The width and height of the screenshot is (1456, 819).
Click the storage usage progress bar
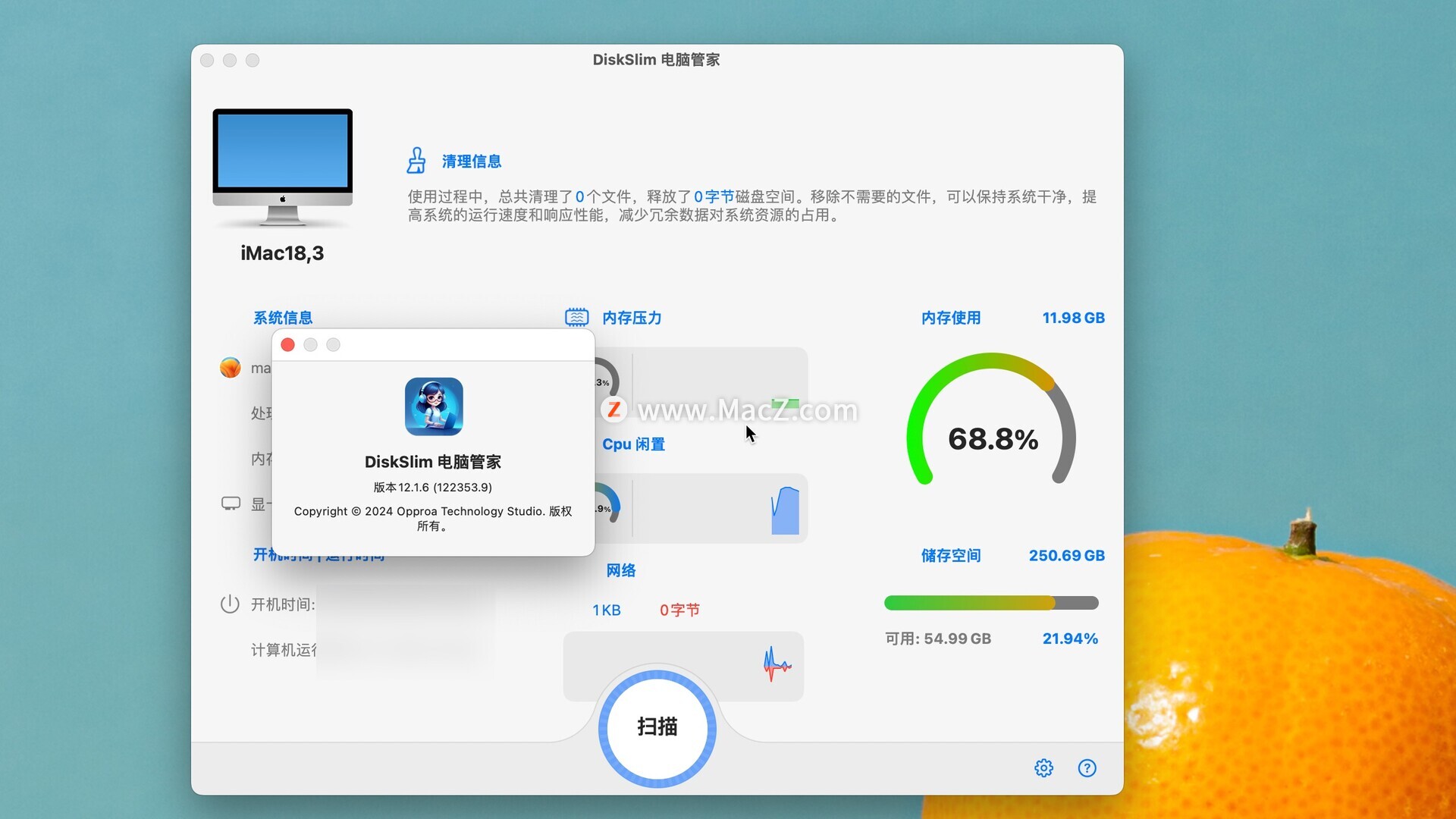(991, 603)
